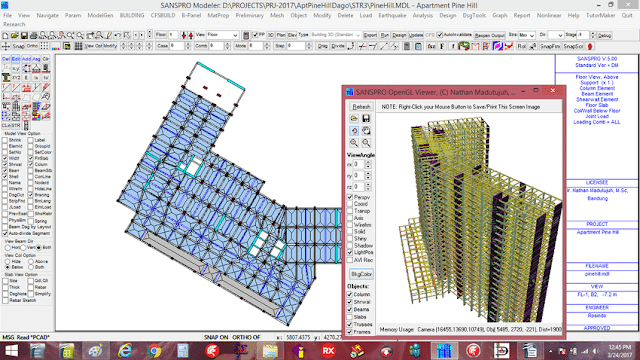Undo the last action

pos(118,36)
